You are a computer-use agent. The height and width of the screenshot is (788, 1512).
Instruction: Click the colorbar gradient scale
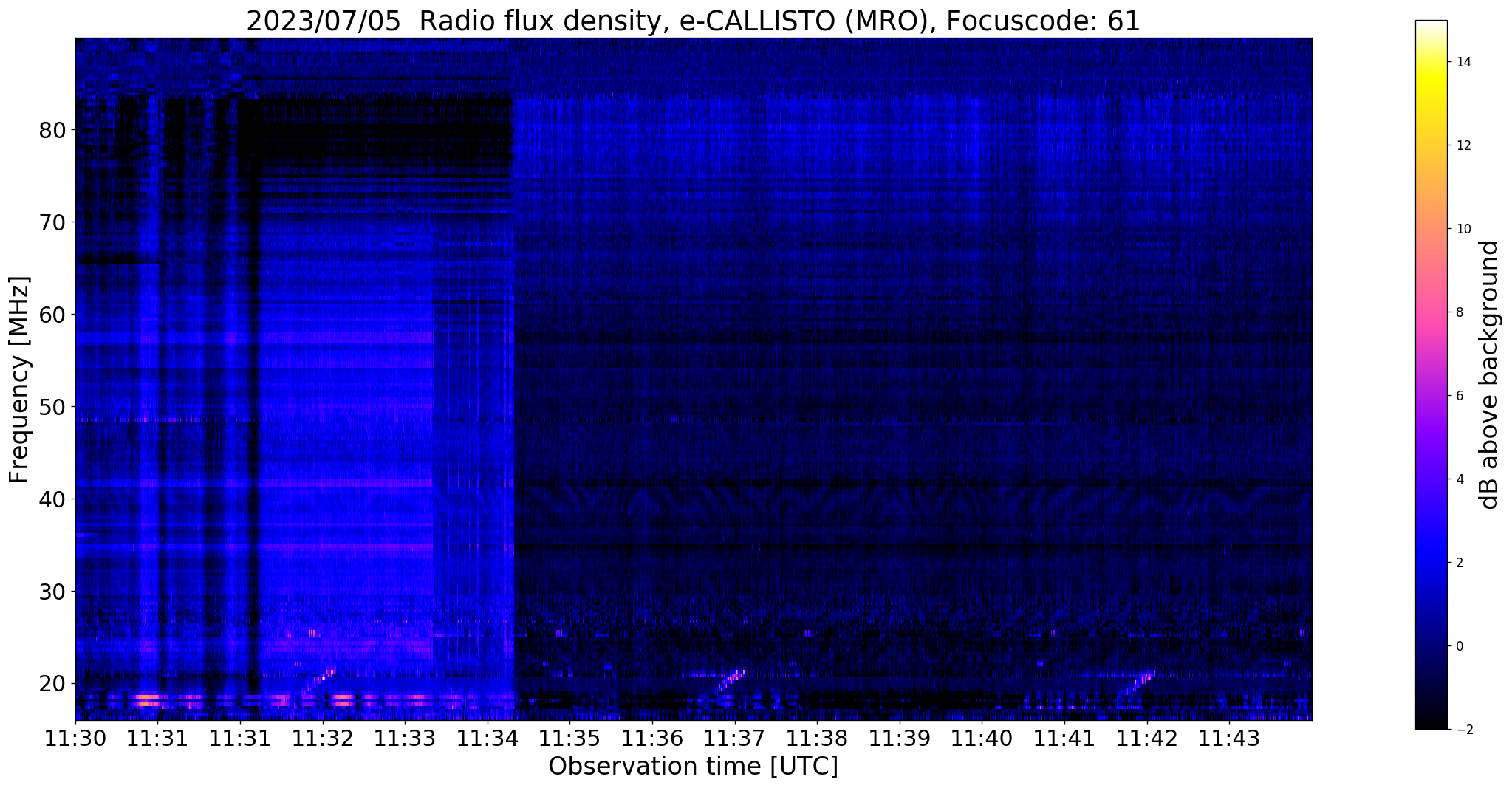pyautogui.click(x=1431, y=374)
